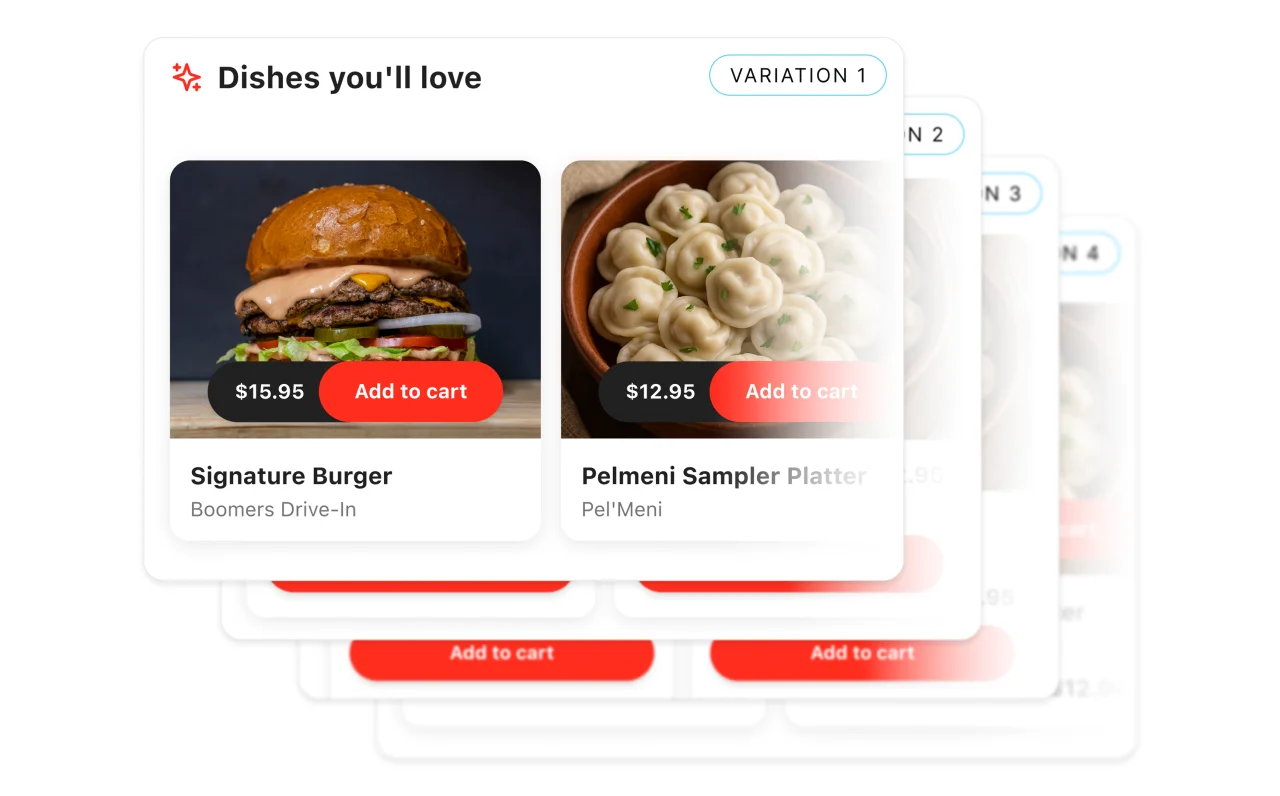Open the Signature Burger photo

pyautogui.click(x=355, y=299)
